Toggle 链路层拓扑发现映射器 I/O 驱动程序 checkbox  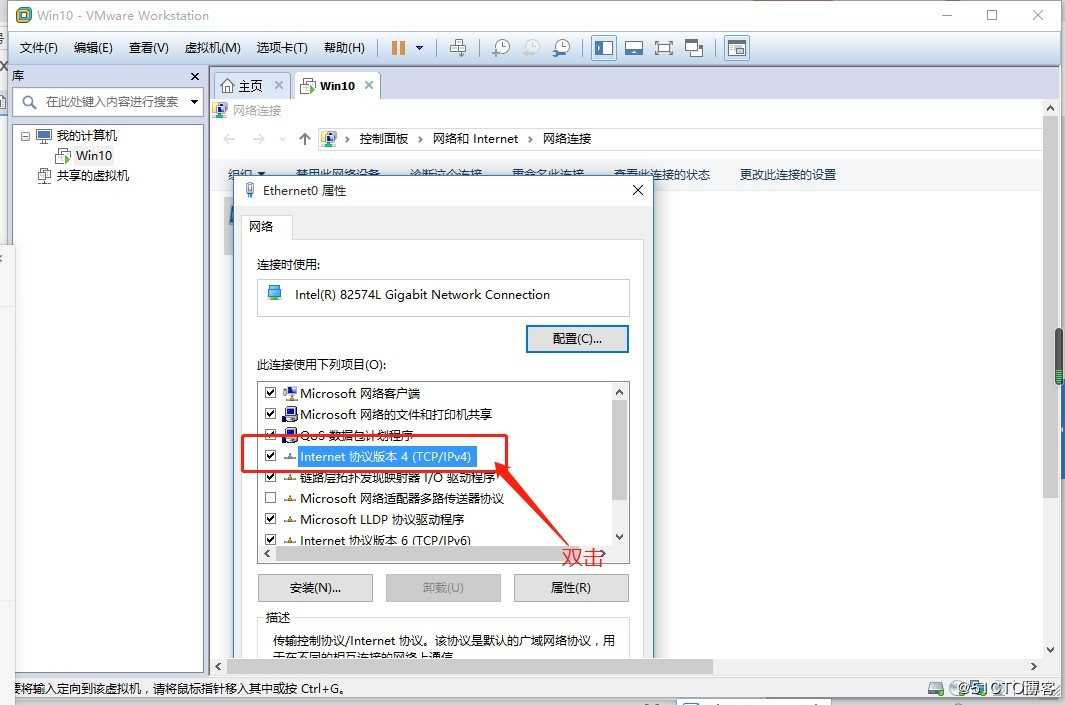[x=270, y=477]
